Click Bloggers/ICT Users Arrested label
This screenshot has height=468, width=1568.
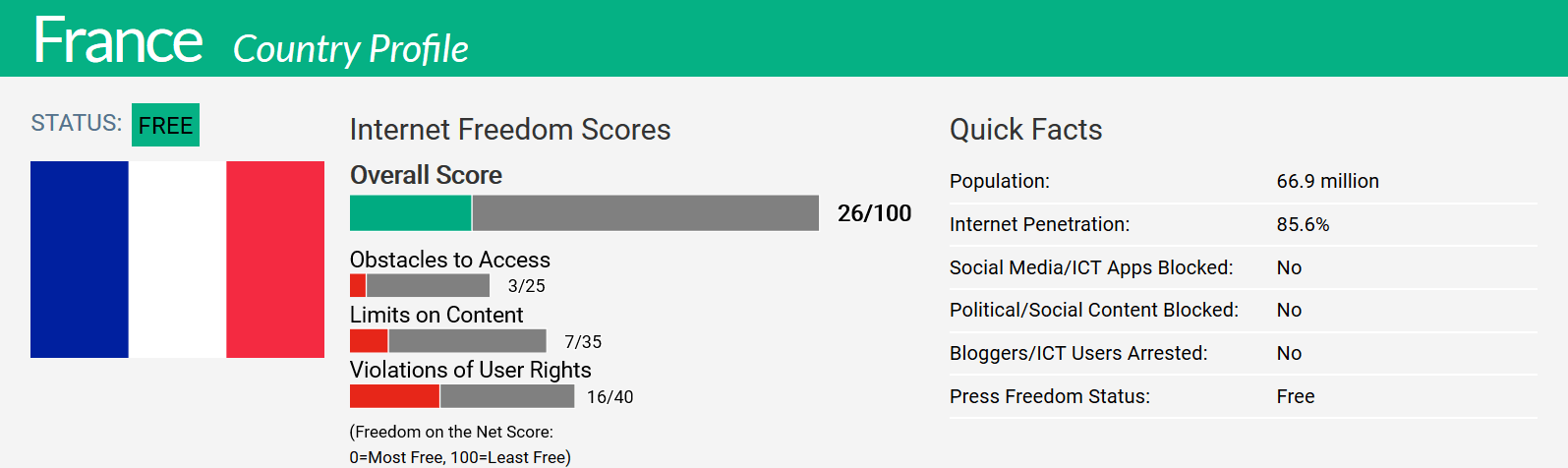[1078, 353]
